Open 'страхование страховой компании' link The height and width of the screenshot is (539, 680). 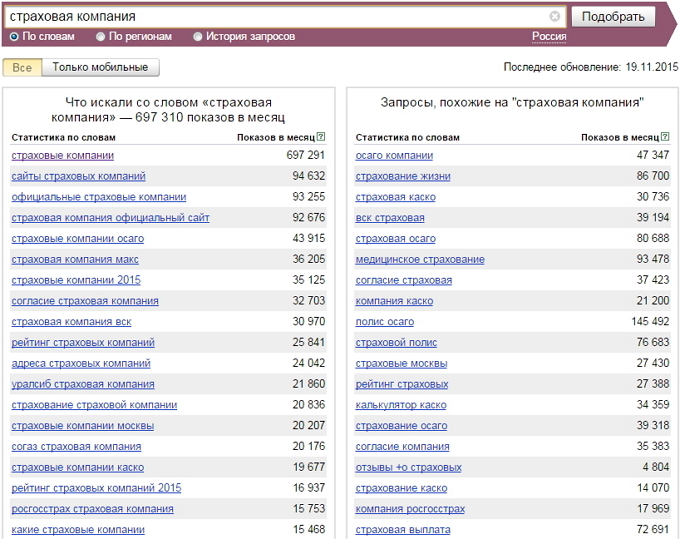95,405
